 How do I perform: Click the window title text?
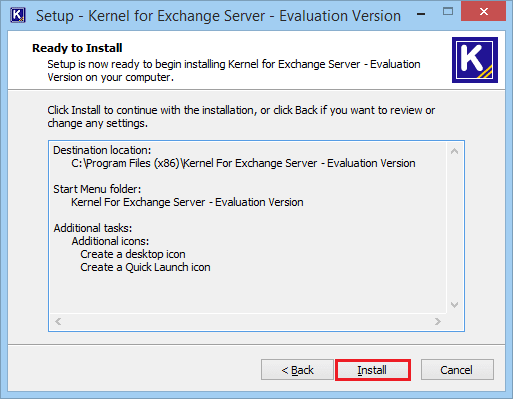point(218,16)
